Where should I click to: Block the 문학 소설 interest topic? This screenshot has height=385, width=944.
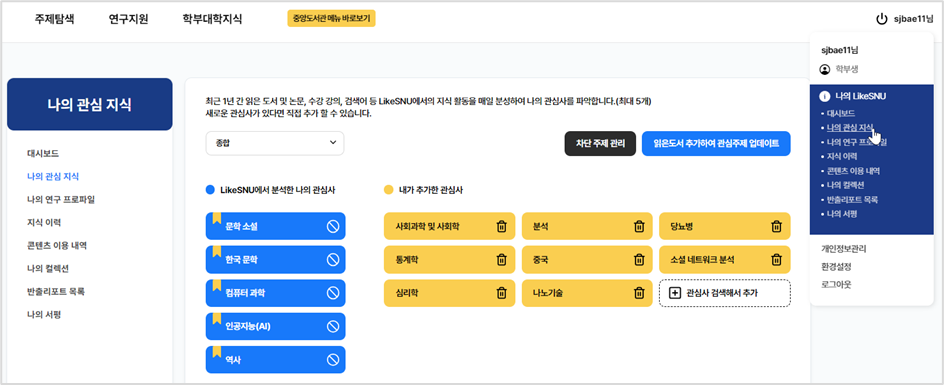(333, 227)
